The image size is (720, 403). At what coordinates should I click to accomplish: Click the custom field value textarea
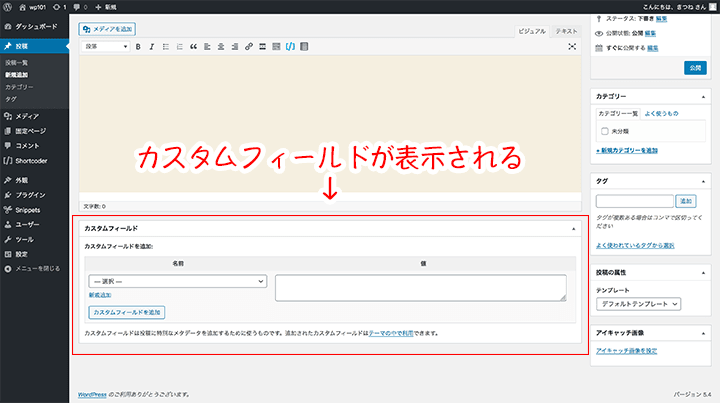click(x=421, y=288)
